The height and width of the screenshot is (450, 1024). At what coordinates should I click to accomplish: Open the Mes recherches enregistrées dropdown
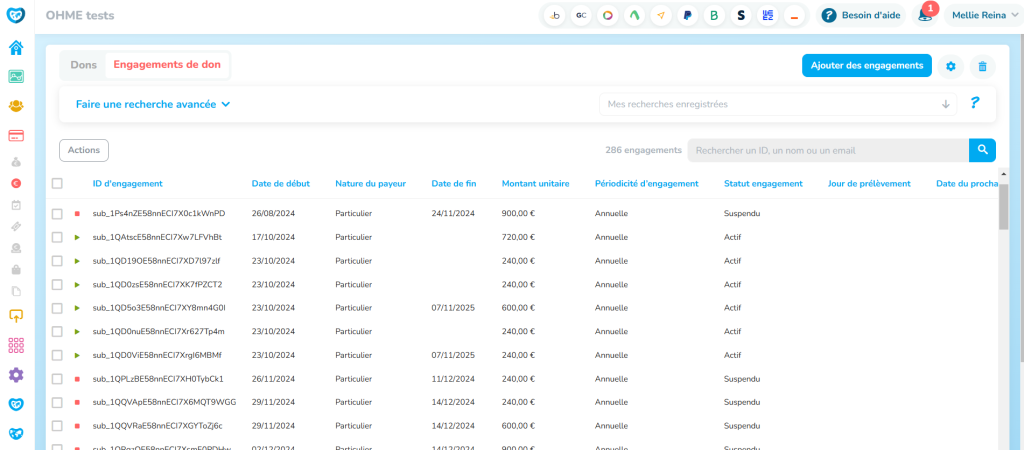tap(777, 104)
